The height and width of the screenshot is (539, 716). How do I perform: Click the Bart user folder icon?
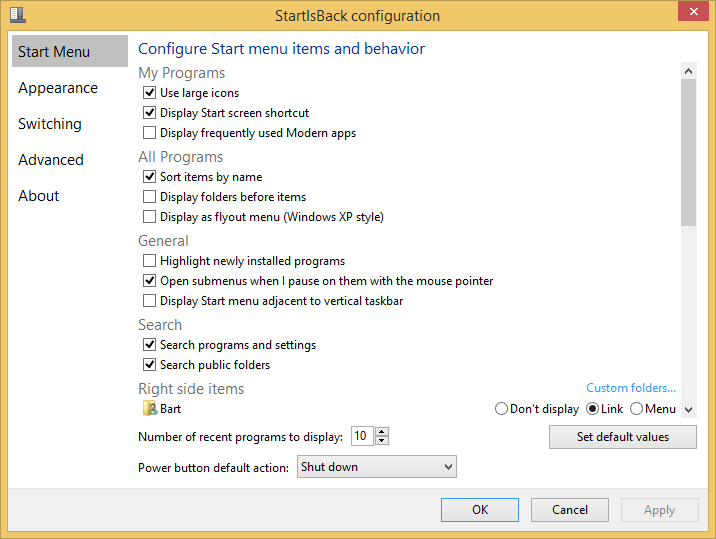150,408
